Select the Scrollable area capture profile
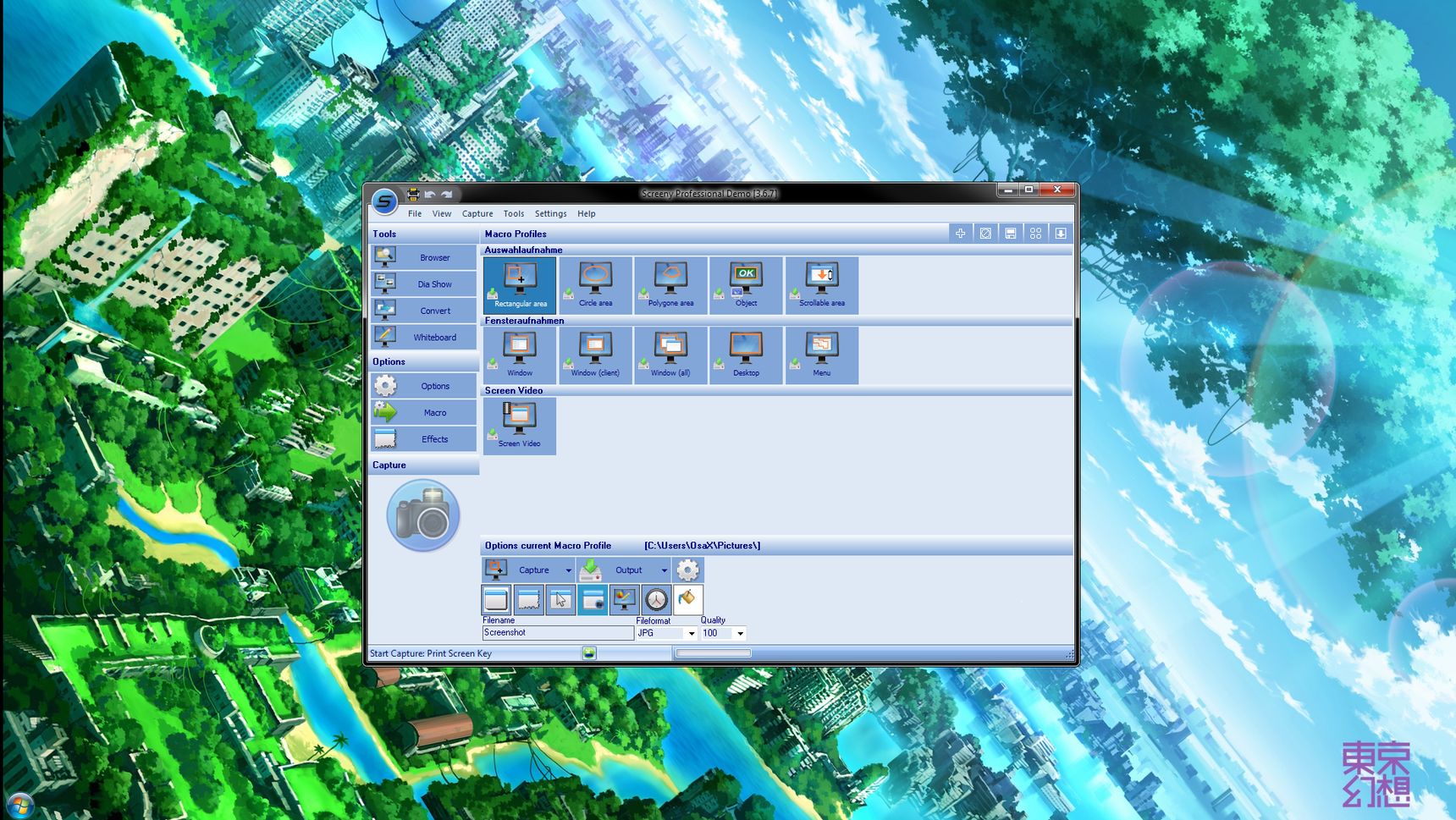Screen dimensions: 1456x820 (822, 285)
